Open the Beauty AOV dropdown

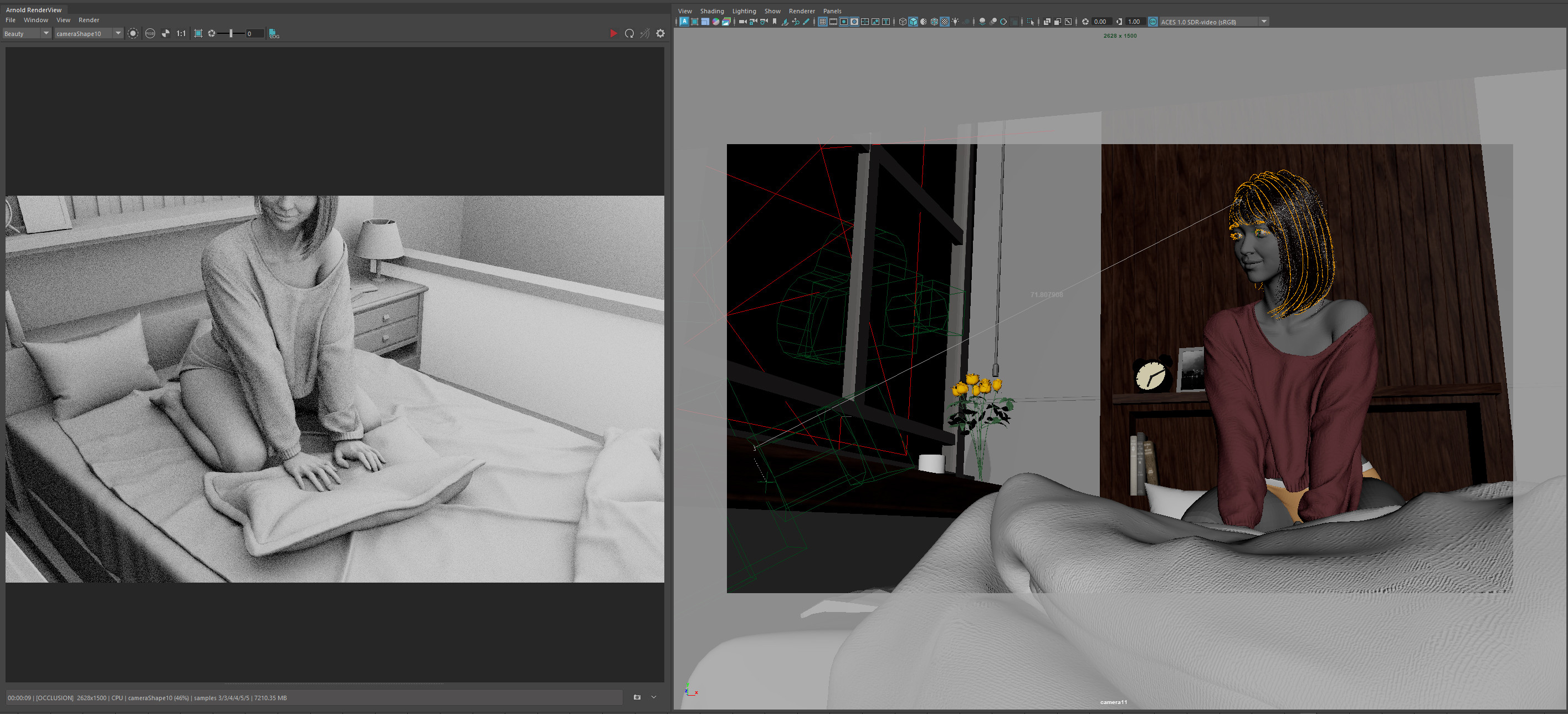[26, 33]
